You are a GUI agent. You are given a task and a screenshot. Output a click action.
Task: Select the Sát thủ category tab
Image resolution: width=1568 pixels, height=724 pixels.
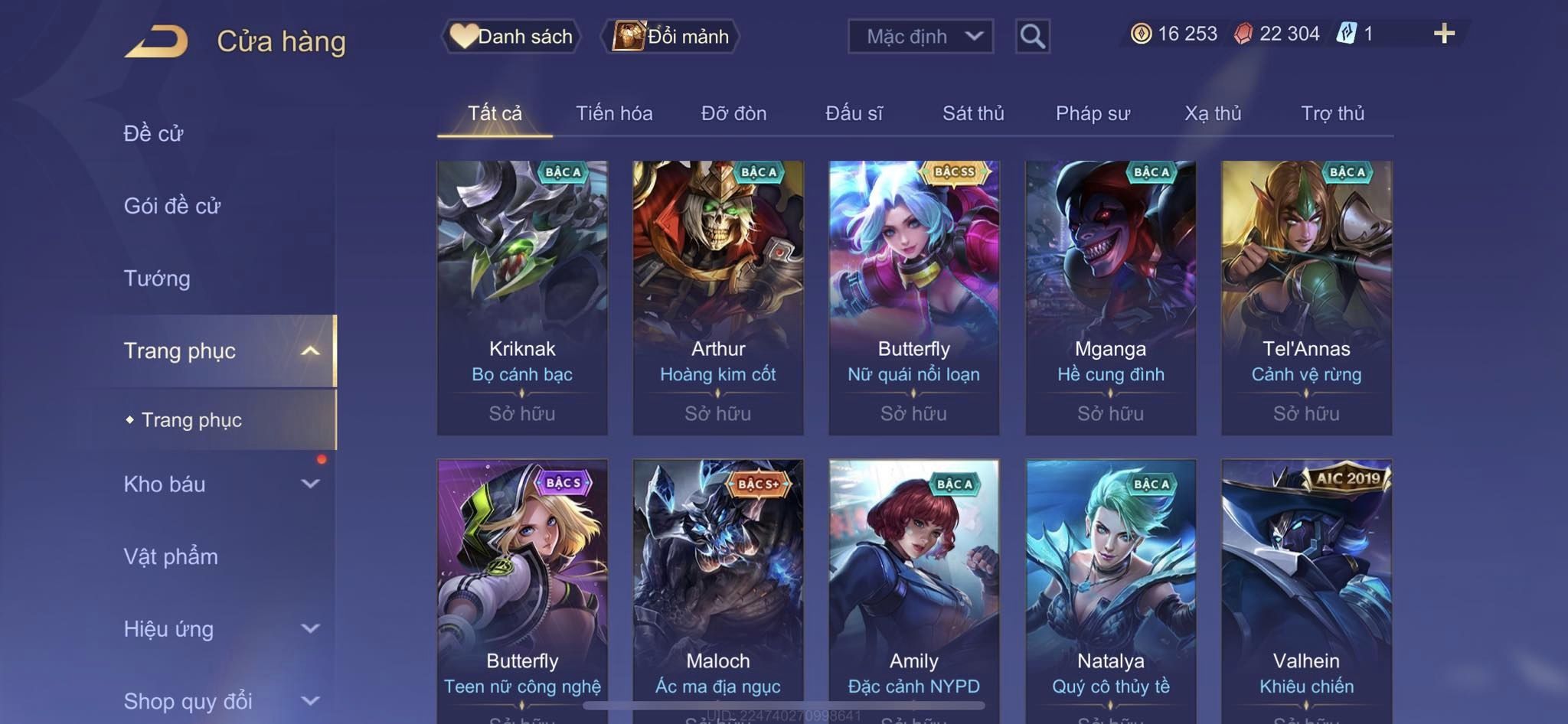tap(973, 113)
